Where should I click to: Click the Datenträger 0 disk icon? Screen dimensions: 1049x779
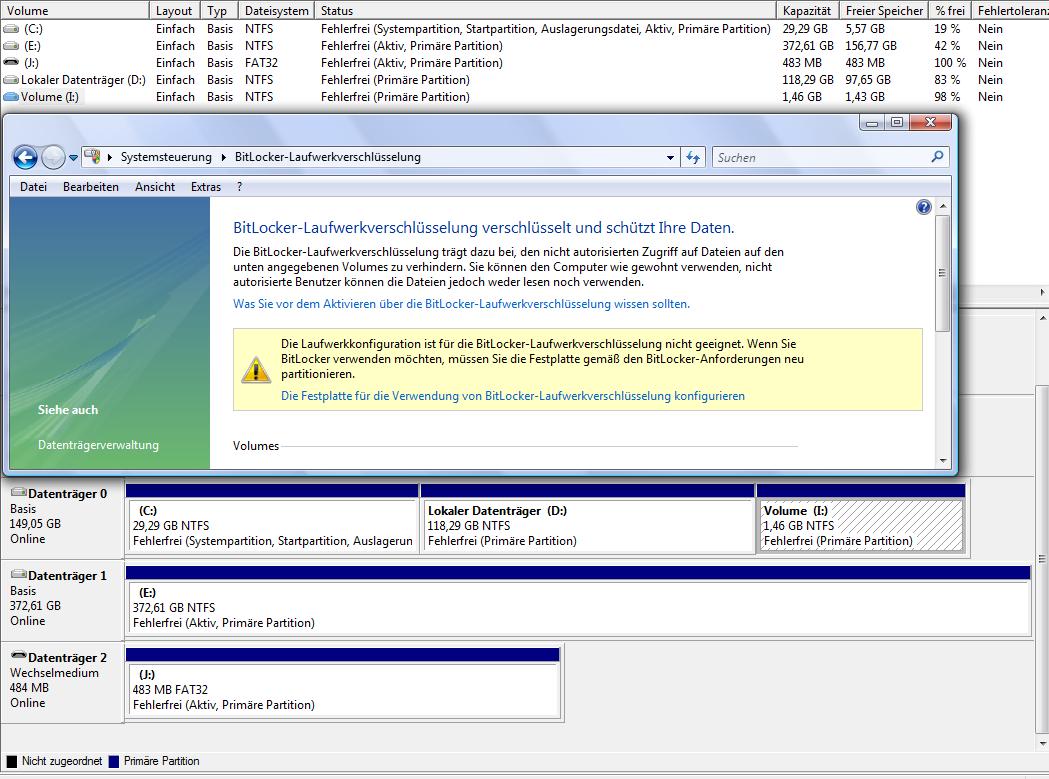[x=19, y=493]
